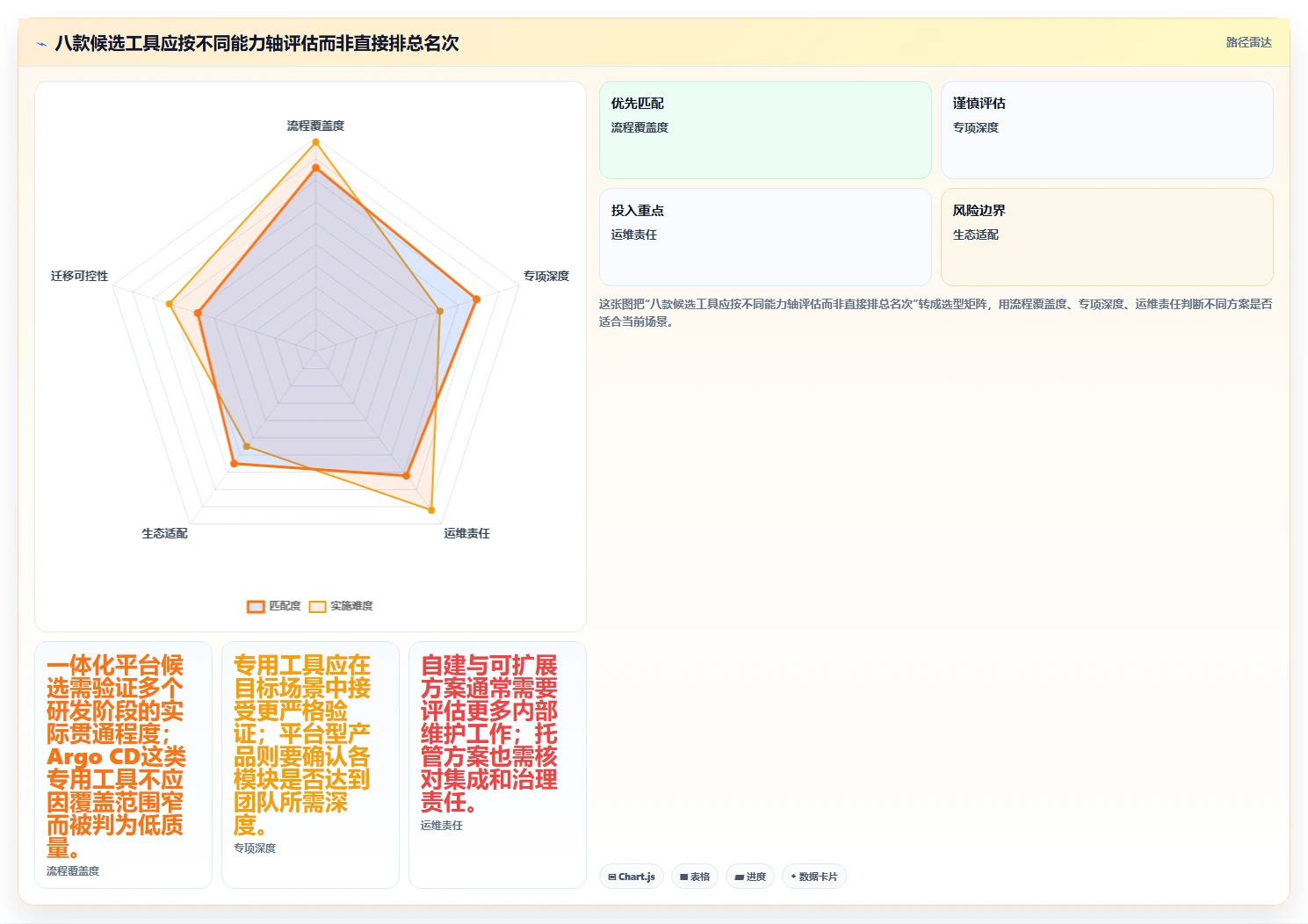Open the orange card starting 一体化平台候选
This screenshot has width=1308, height=924.
pyautogui.click(x=123, y=765)
